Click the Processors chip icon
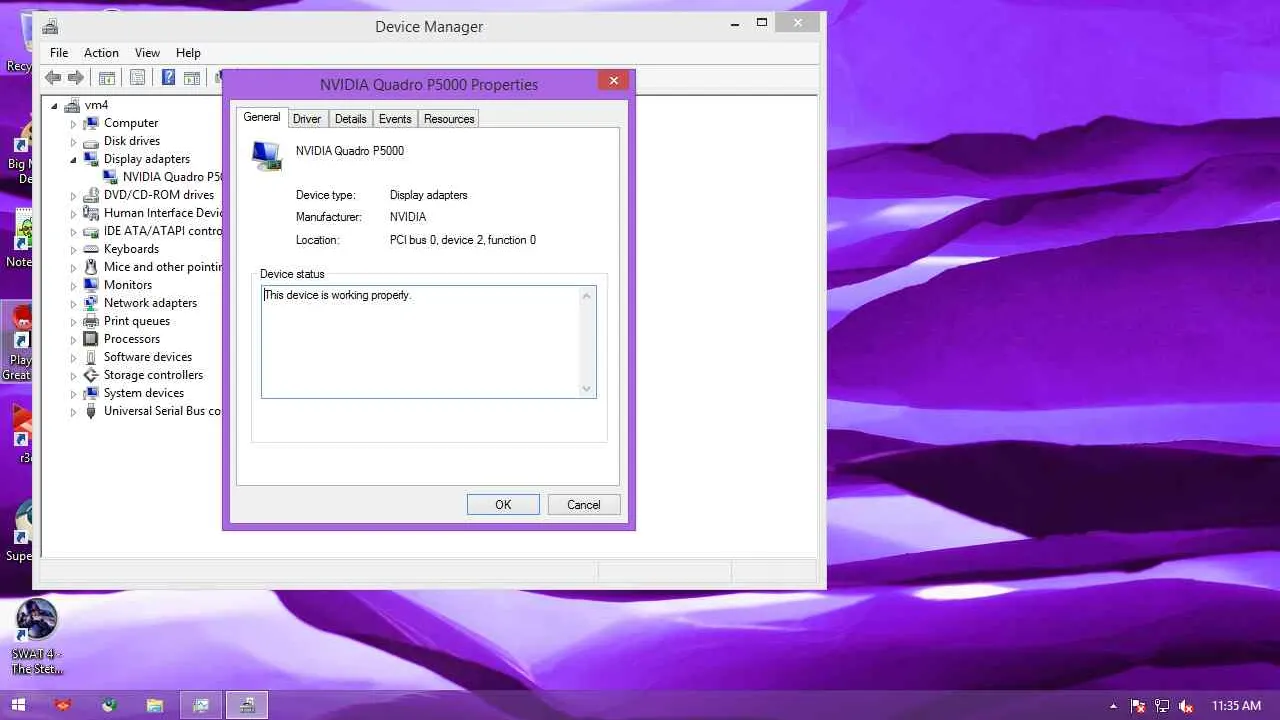Viewport: 1280px width, 720px height. [91, 339]
